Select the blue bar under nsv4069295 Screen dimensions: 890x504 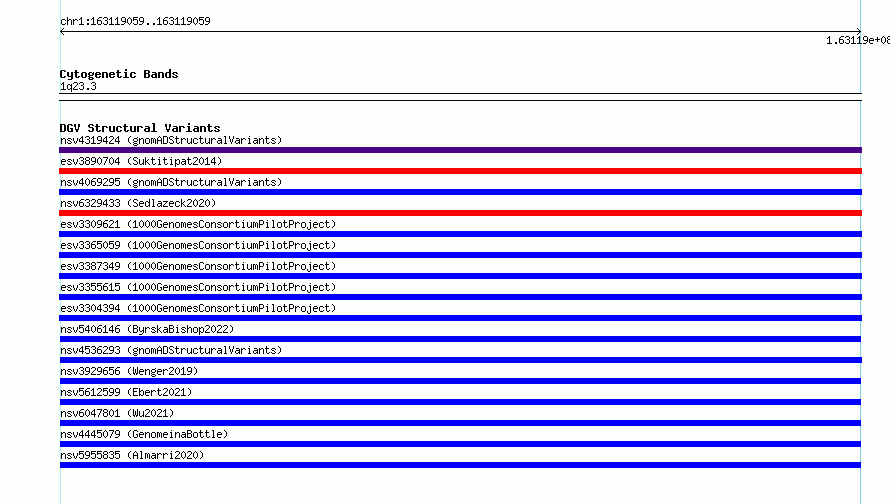pyautogui.click(x=460, y=192)
